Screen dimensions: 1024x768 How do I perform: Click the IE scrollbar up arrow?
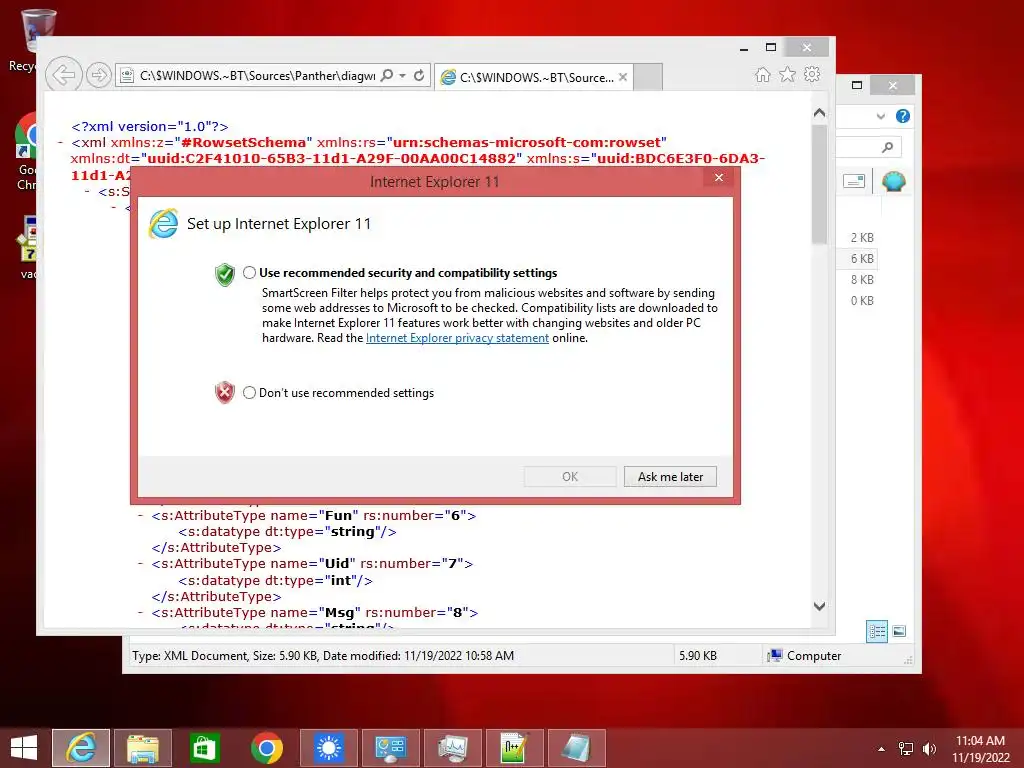point(820,113)
